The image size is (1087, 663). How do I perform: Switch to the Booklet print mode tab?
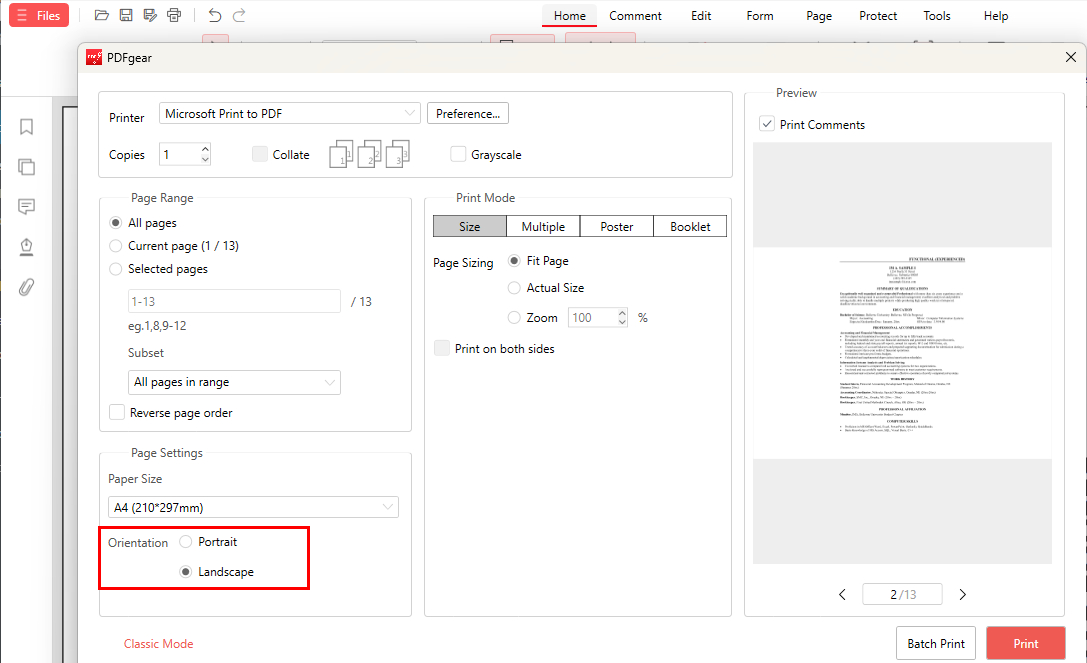pos(689,226)
